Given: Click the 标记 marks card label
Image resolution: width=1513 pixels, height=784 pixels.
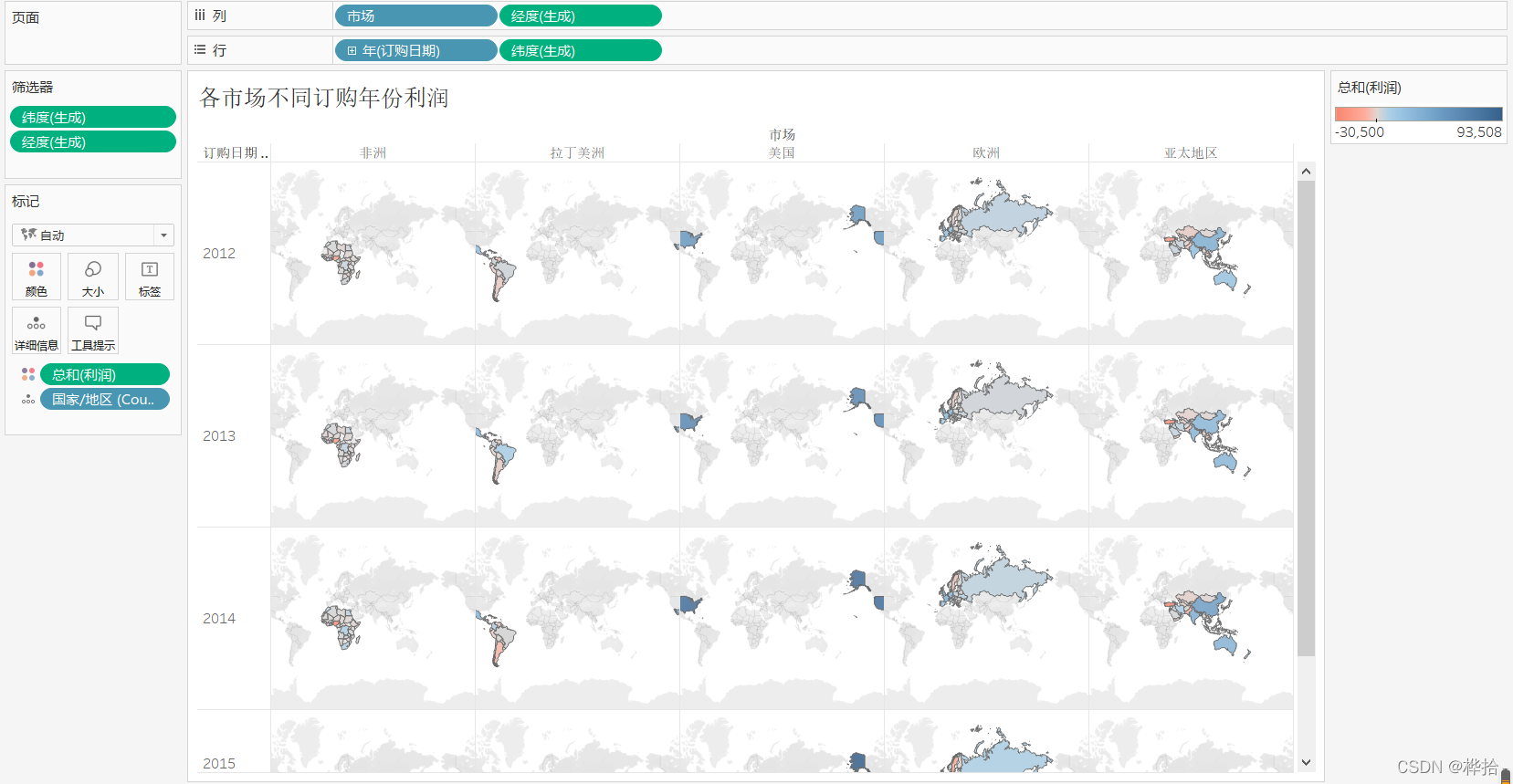Looking at the screenshot, I should point(26,201).
